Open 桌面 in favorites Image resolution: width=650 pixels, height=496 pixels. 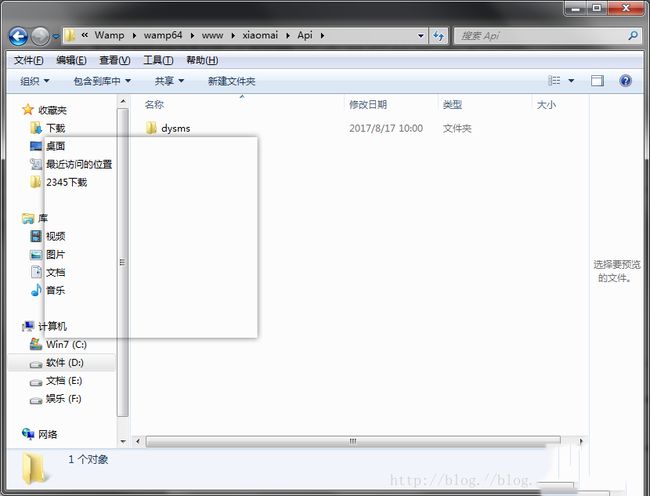point(56,146)
